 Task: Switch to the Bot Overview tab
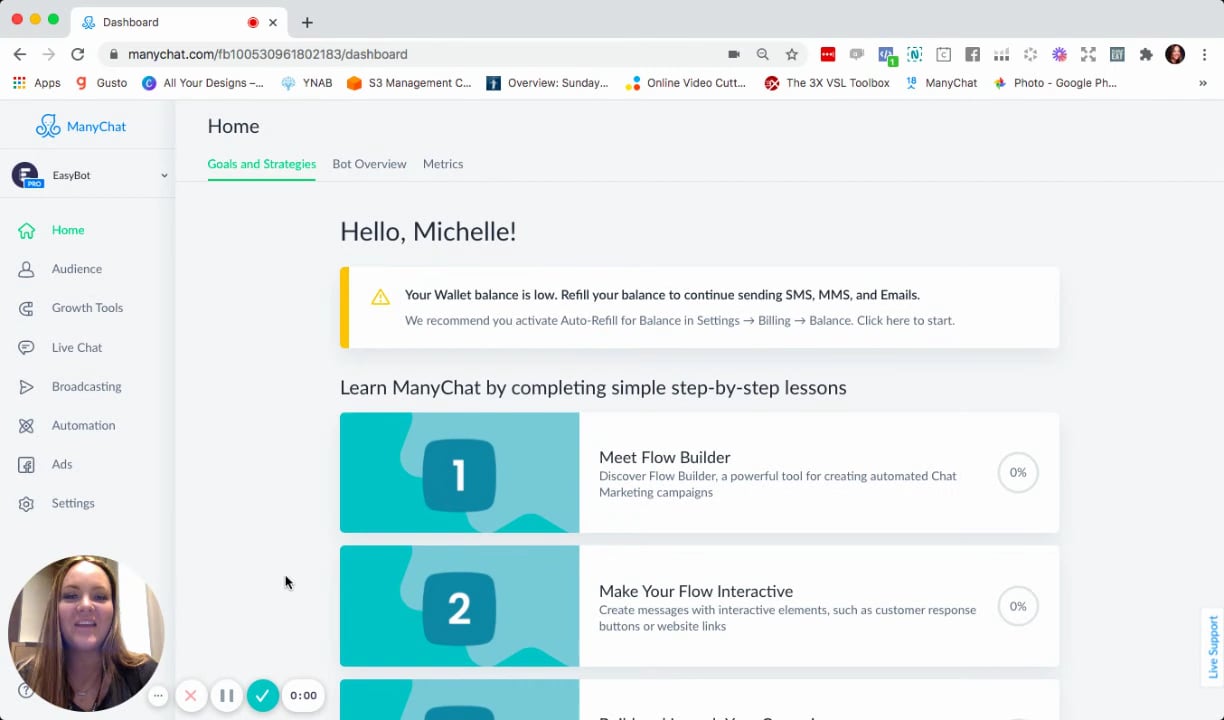click(x=369, y=164)
